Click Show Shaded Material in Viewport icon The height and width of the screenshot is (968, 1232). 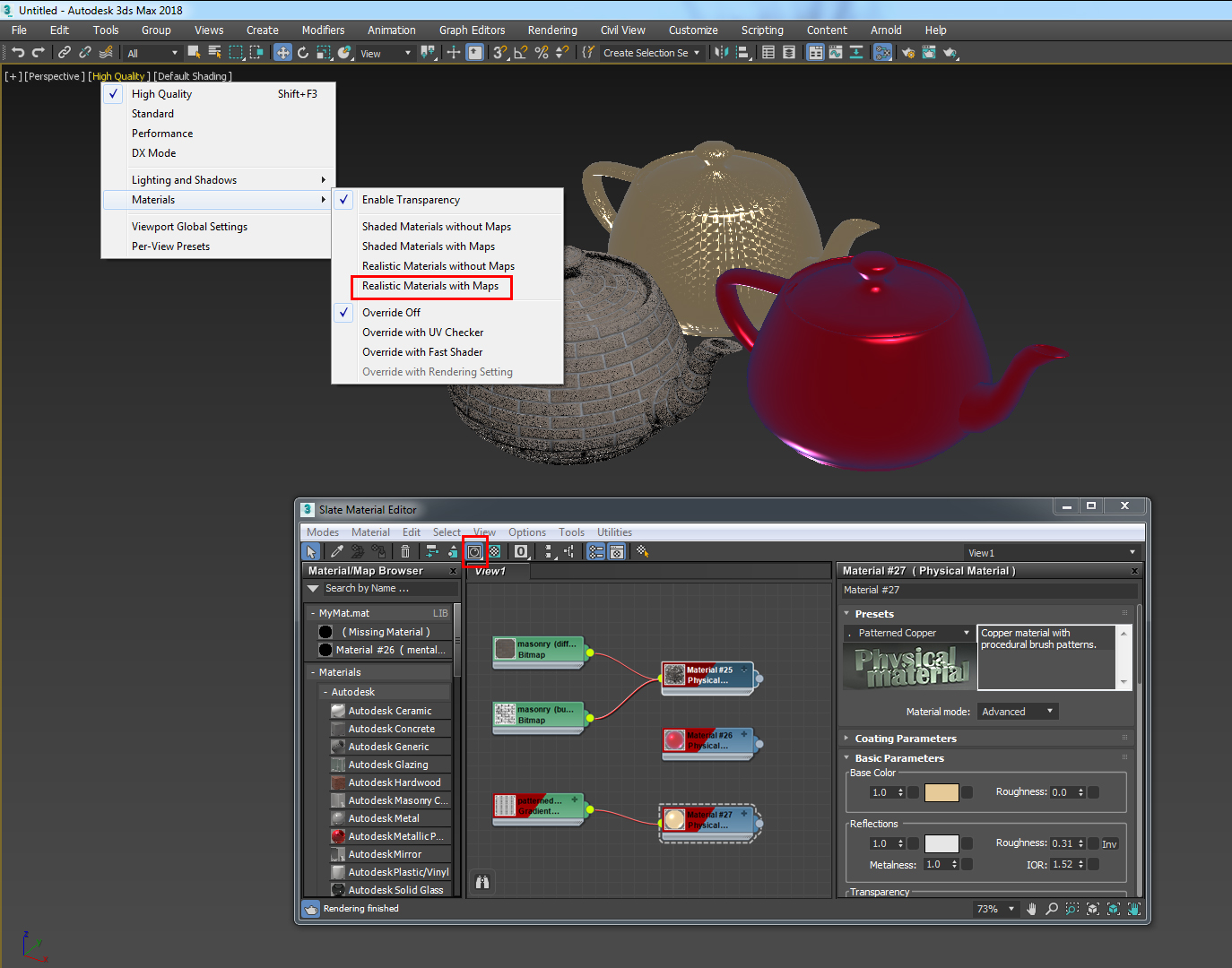474,552
